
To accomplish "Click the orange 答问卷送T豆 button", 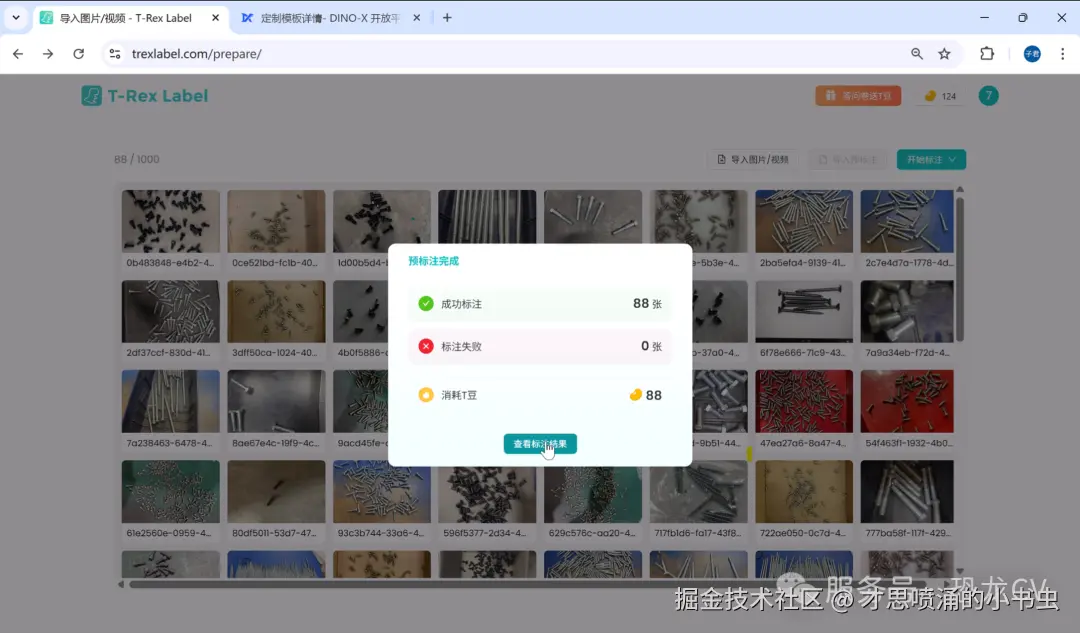I will (858, 95).
